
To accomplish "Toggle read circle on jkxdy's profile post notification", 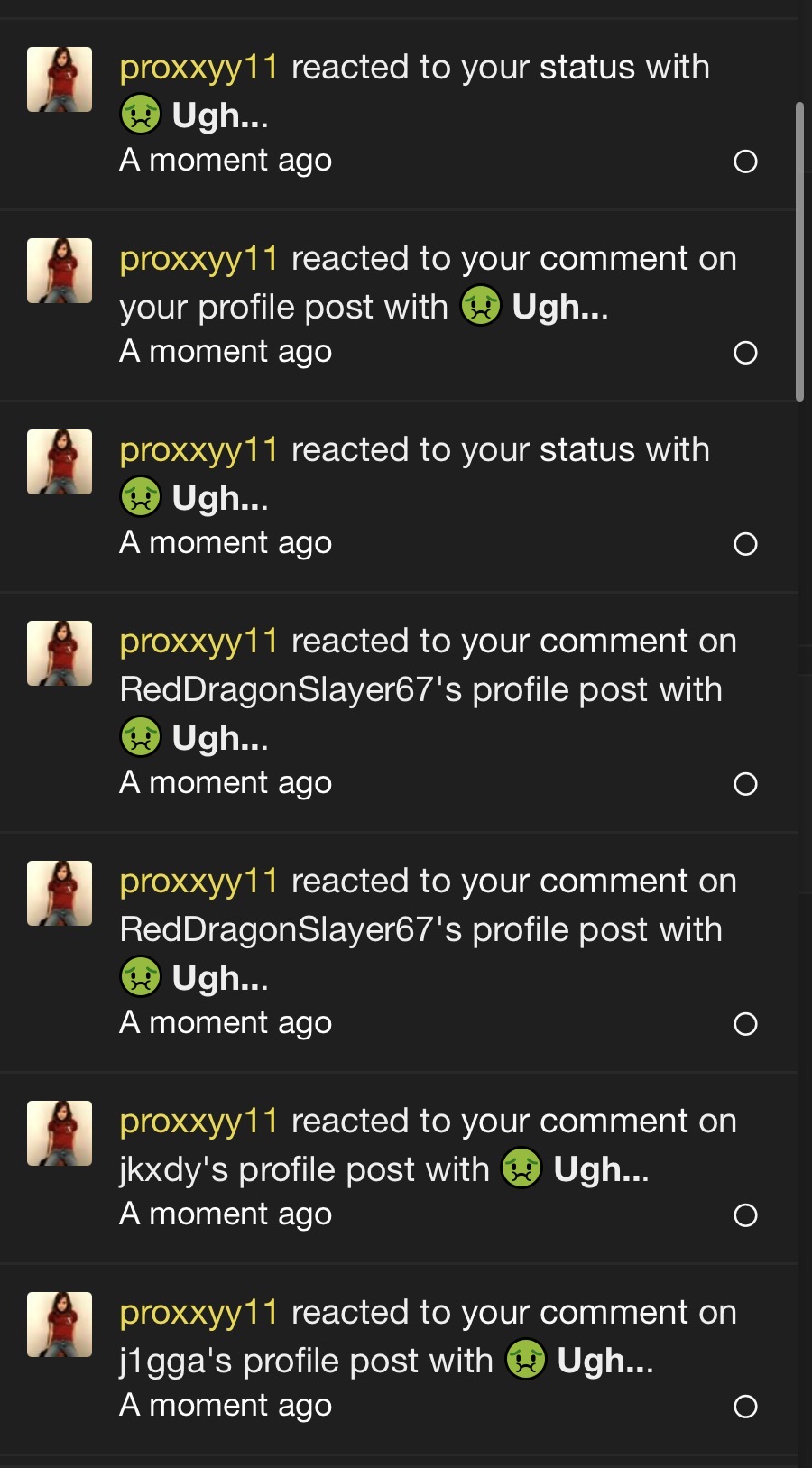I will click(745, 1215).
